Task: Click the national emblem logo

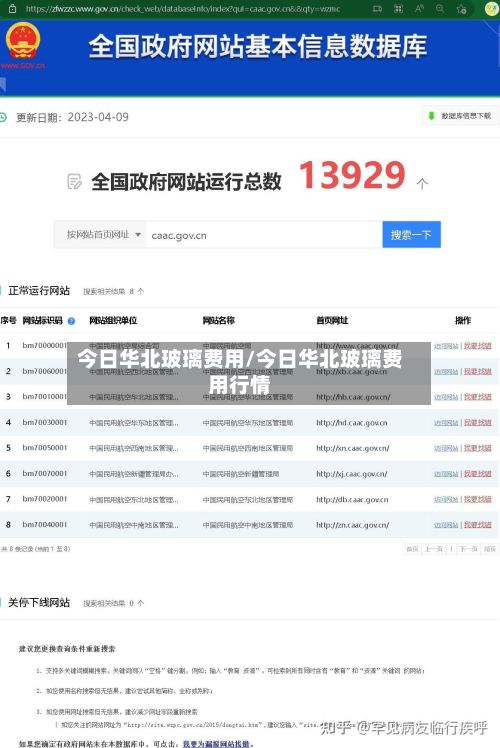Action: point(23,41)
